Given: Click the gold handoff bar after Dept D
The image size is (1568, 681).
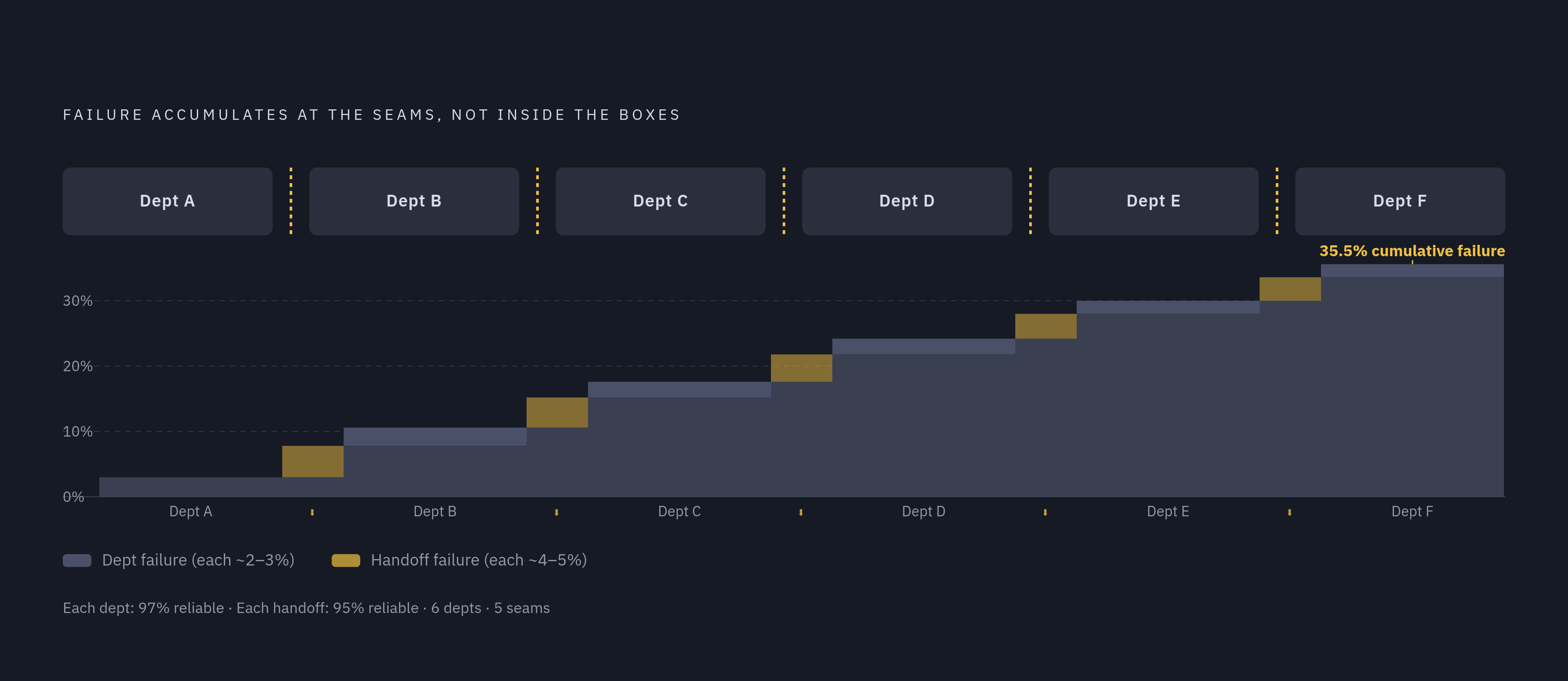Looking at the screenshot, I should tap(1046, 326).
